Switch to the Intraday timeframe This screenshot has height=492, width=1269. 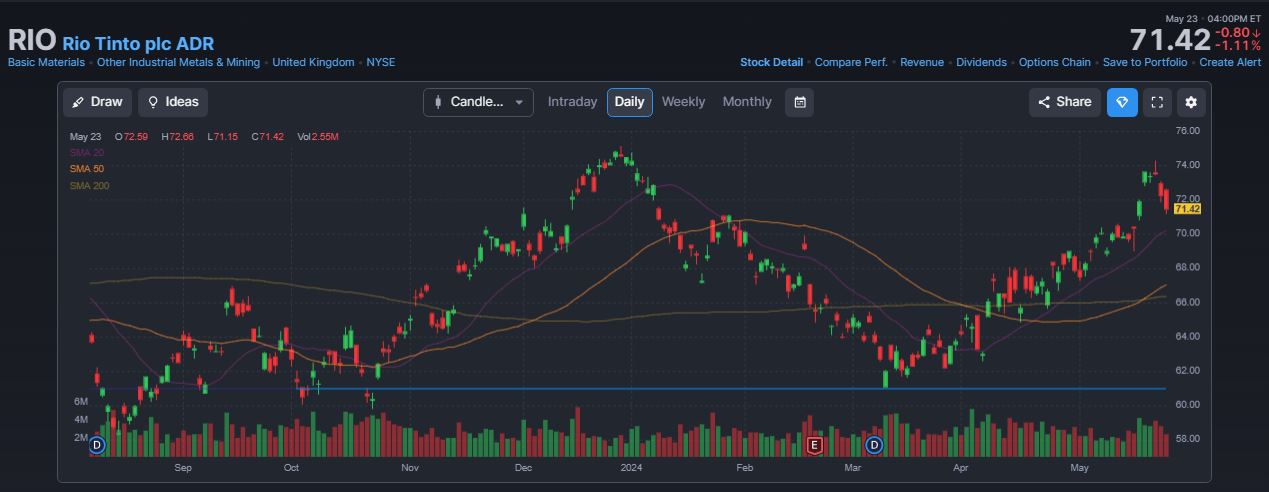click(x=572, y=102)
